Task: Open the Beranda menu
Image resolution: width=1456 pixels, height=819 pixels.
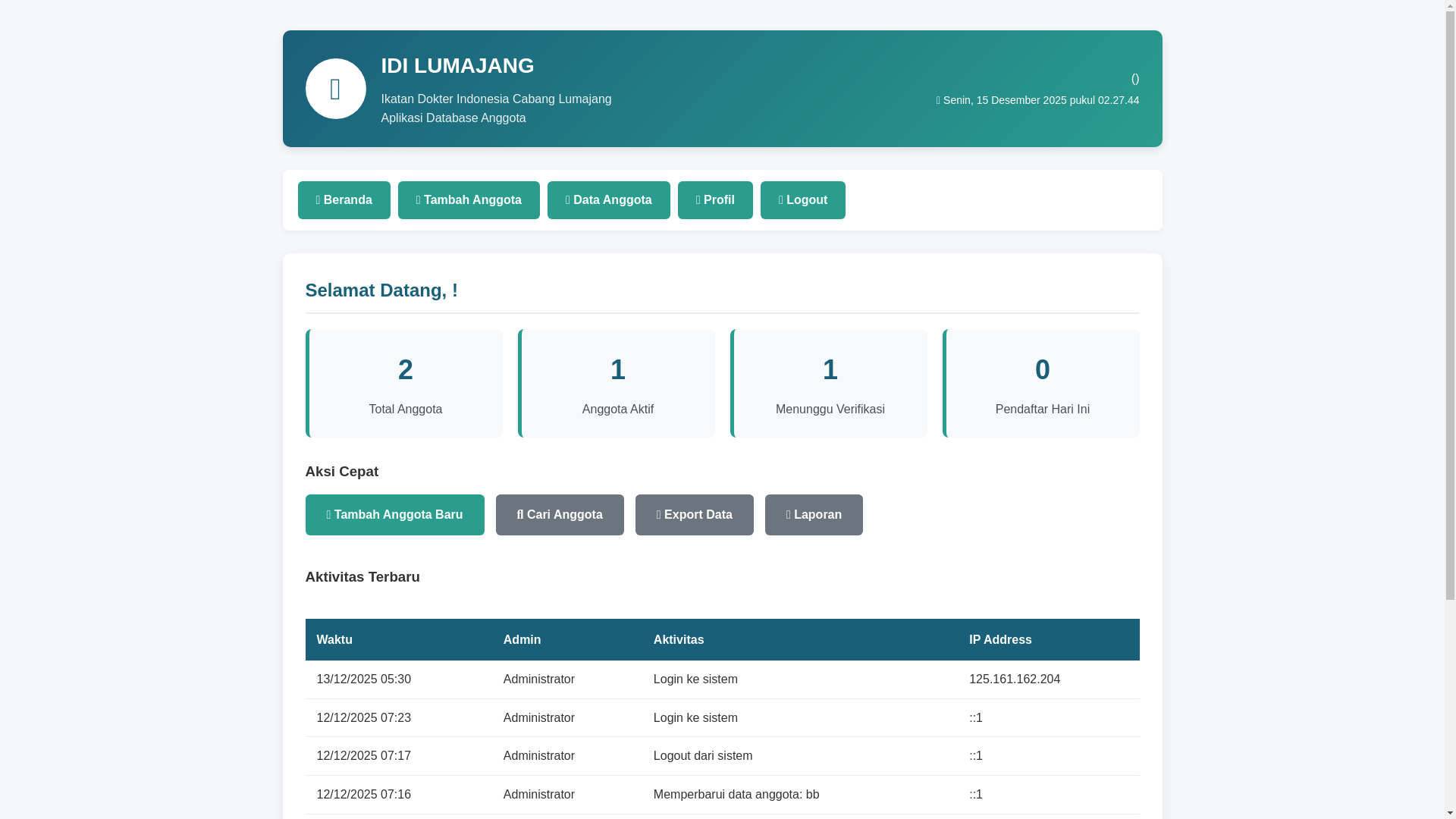Action: click(344, 200)
